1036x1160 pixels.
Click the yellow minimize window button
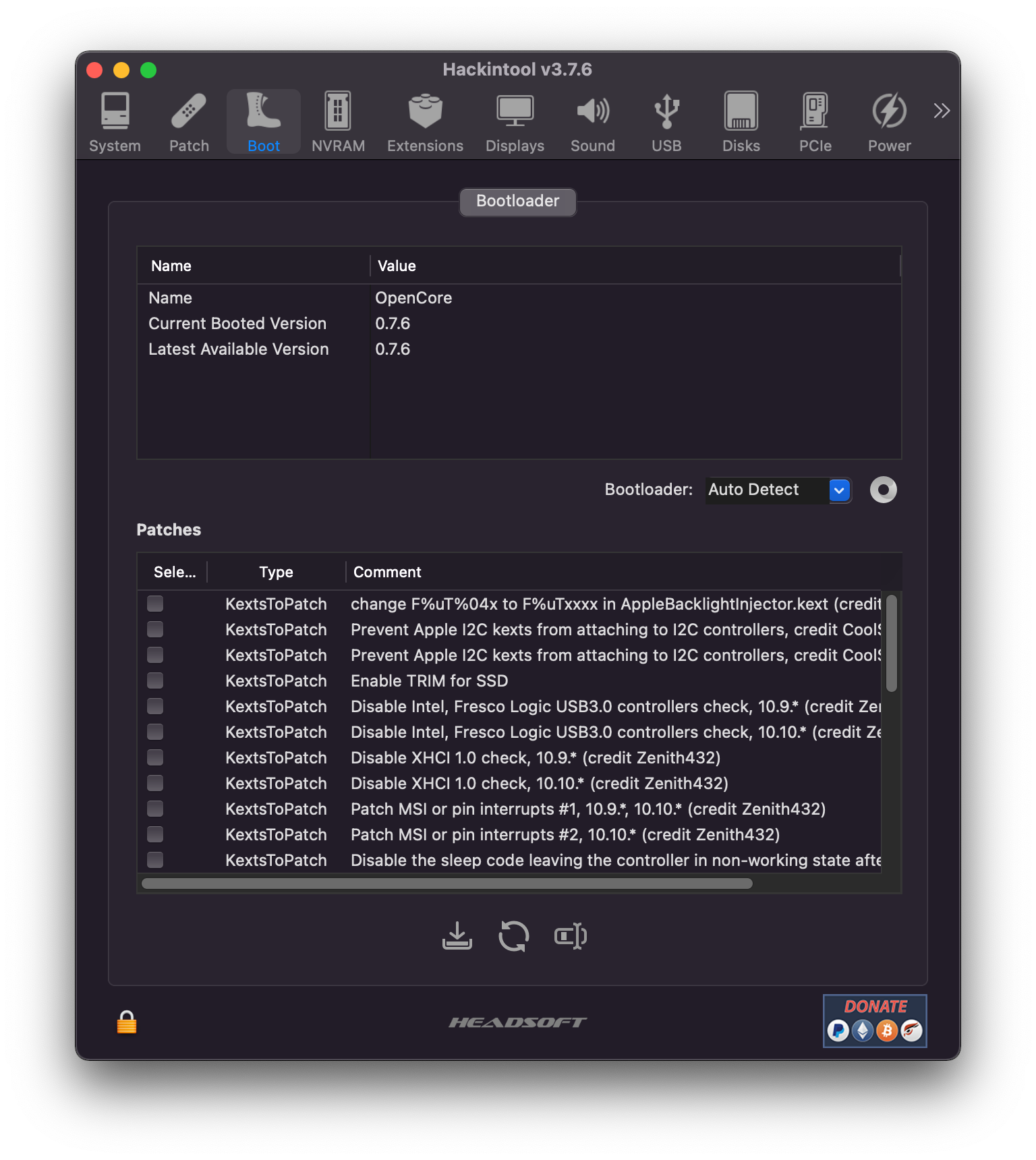click(x=121, y=70)
